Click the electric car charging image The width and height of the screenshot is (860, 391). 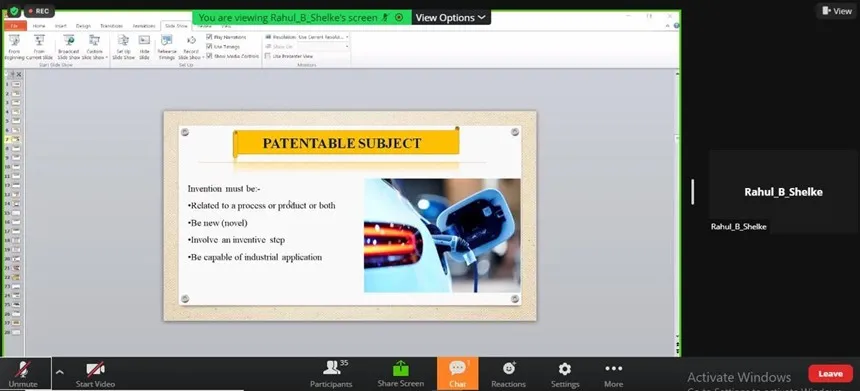(442, 235)
